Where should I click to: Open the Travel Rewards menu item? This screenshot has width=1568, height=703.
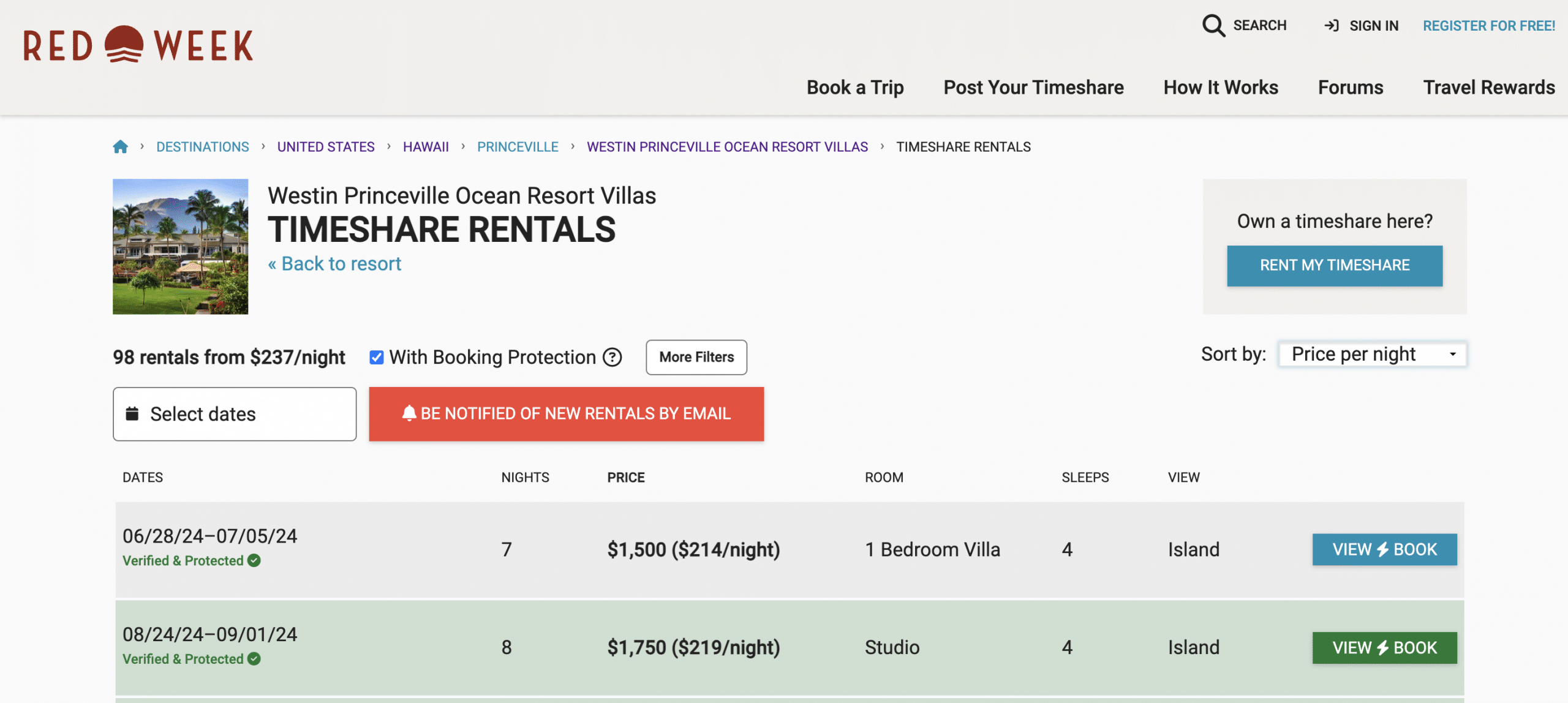1489,88
